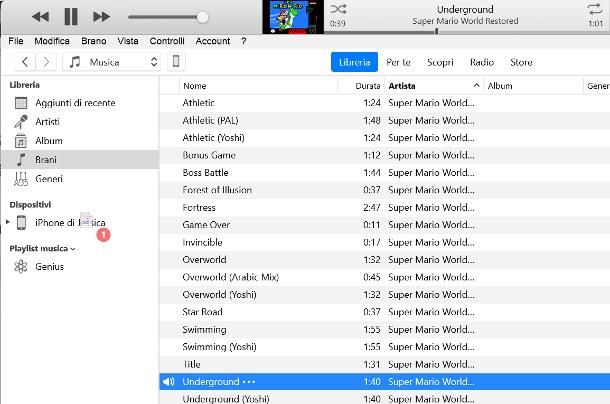This screenshot has width=610, height=404.
Task: Switch to the Libreria tab
Action: click(354, 62)
